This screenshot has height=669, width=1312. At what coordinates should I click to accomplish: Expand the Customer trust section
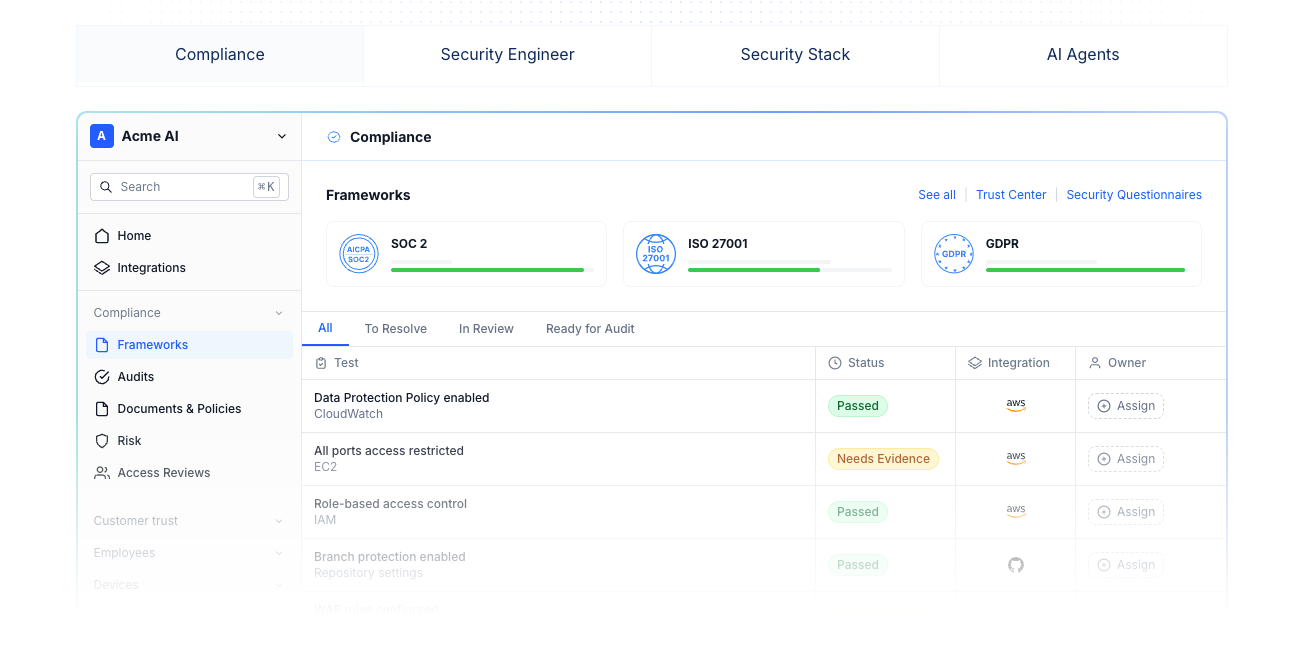click(279, 521)
